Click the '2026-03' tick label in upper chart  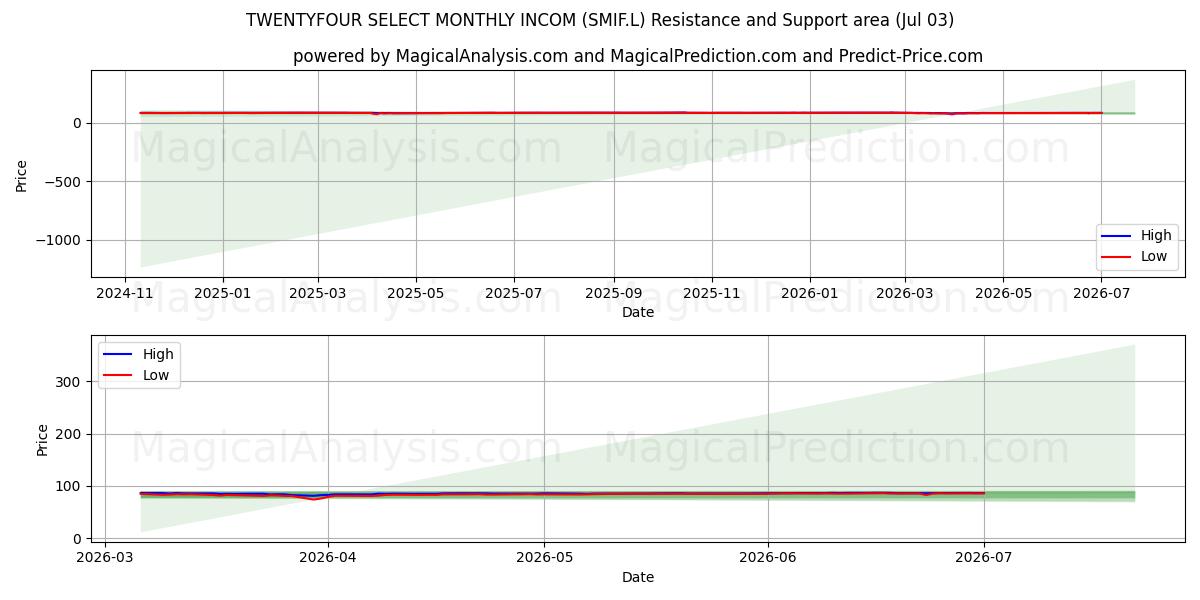coord(904,294)
